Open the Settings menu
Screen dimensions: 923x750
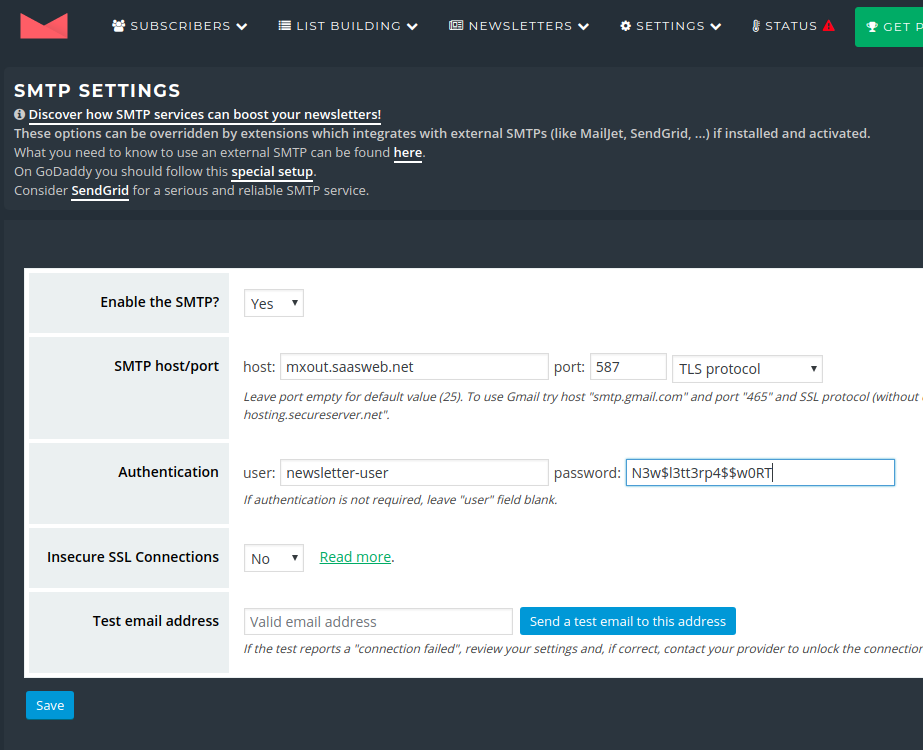coord(670,26)
